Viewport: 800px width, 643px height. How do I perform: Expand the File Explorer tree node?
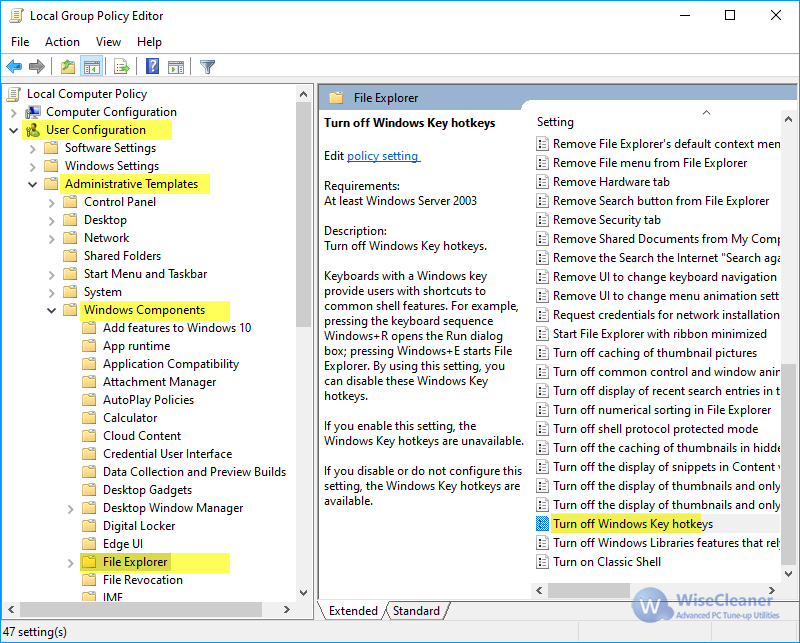[x=70, y=562]
